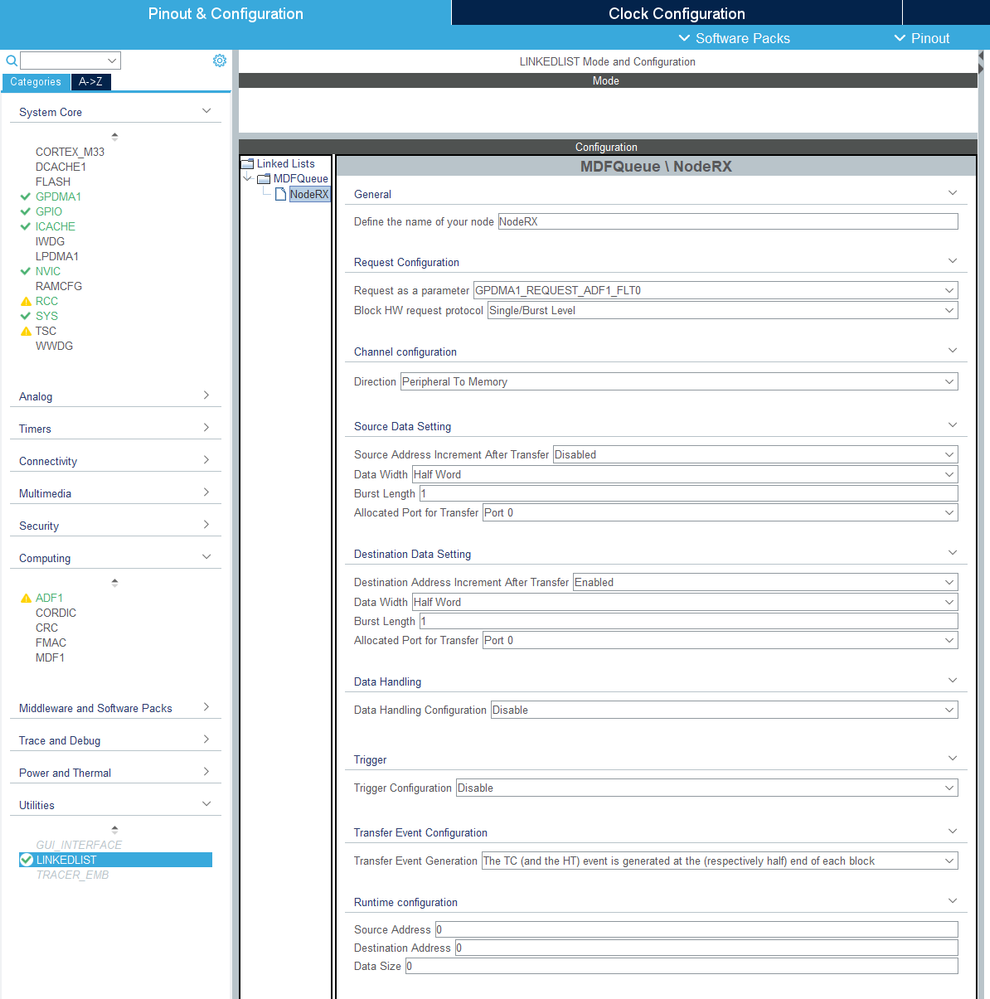Expand the Trace and Debug category

tap(206, 739)
